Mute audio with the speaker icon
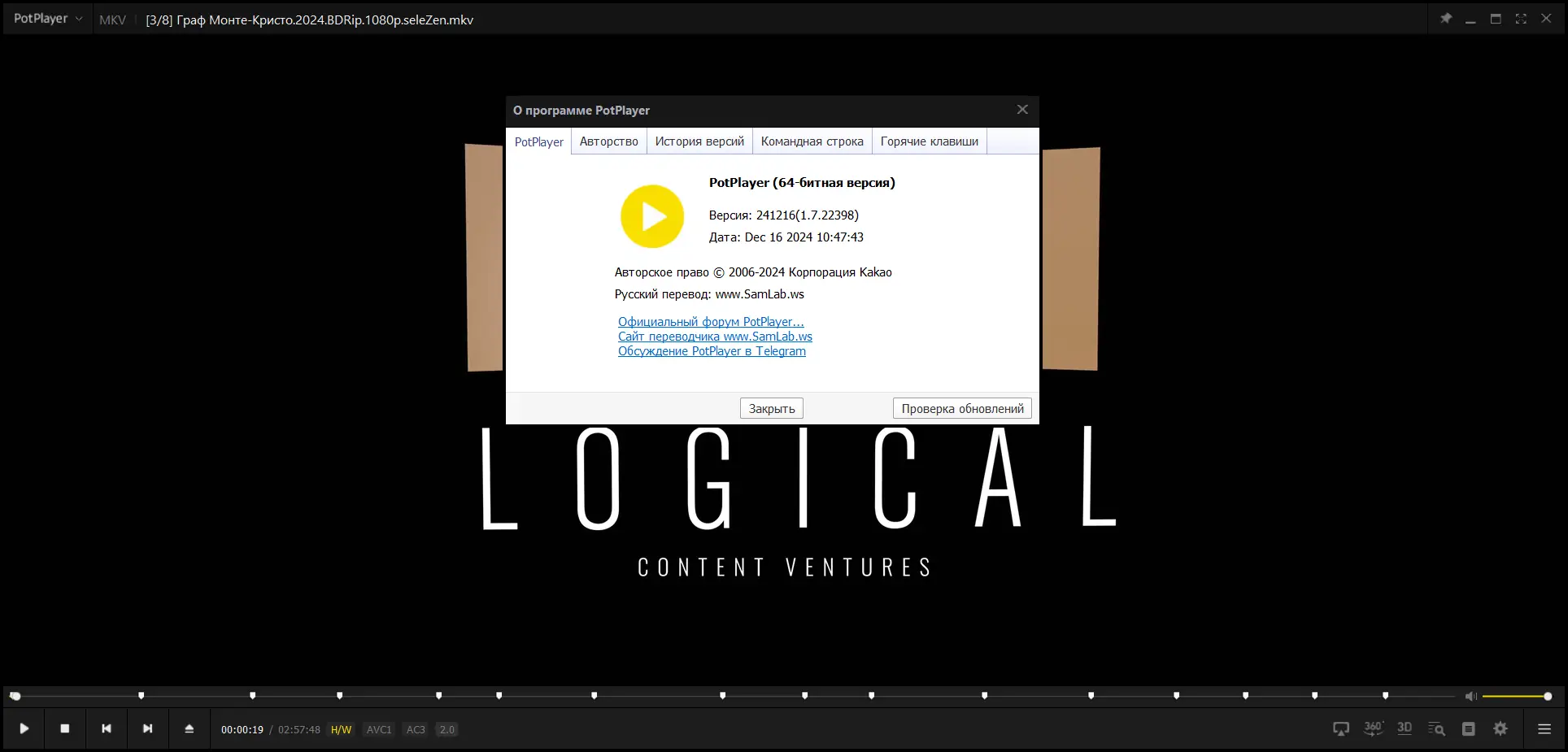This screenshot has height=752, width=1568. (1470, 697)
